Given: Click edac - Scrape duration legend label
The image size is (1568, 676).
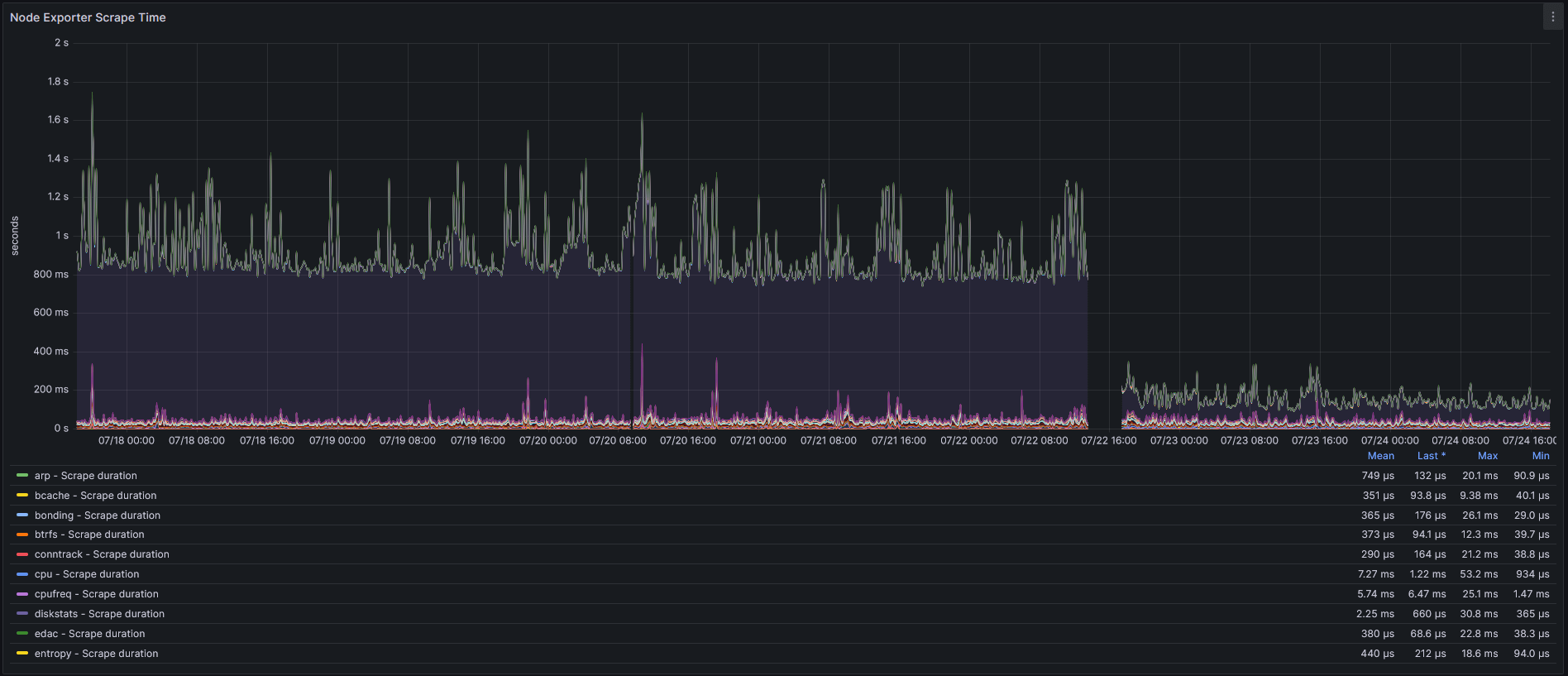Looking at the screenshot, I should (89, 634).
